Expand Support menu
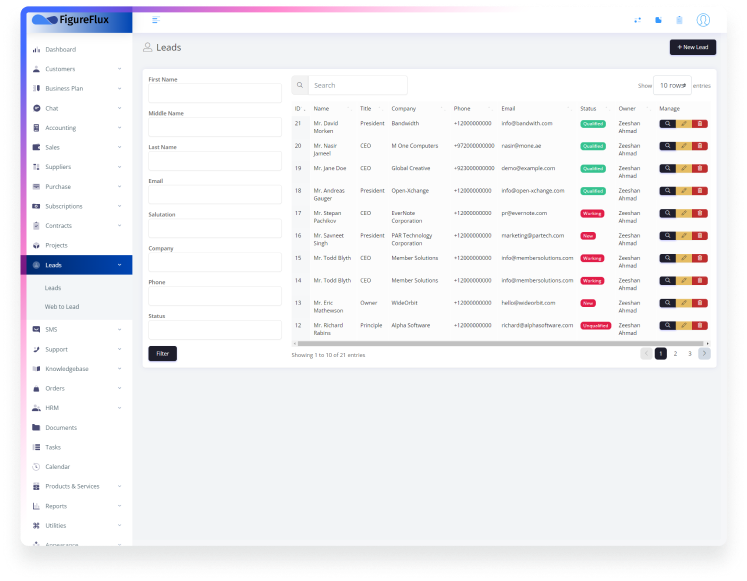The width and height of the screenshot is (747, 581). [76, 349]
